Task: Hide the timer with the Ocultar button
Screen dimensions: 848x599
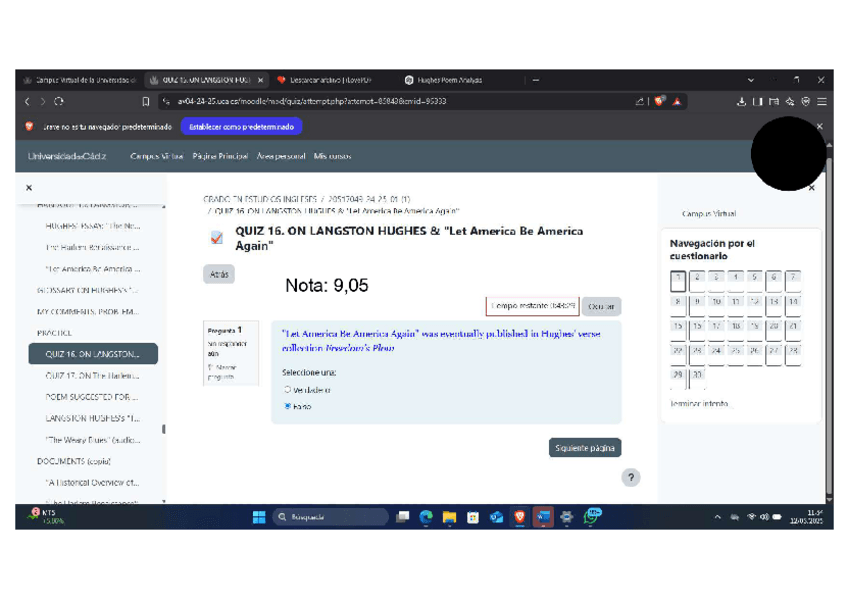Action: [601, 306]
